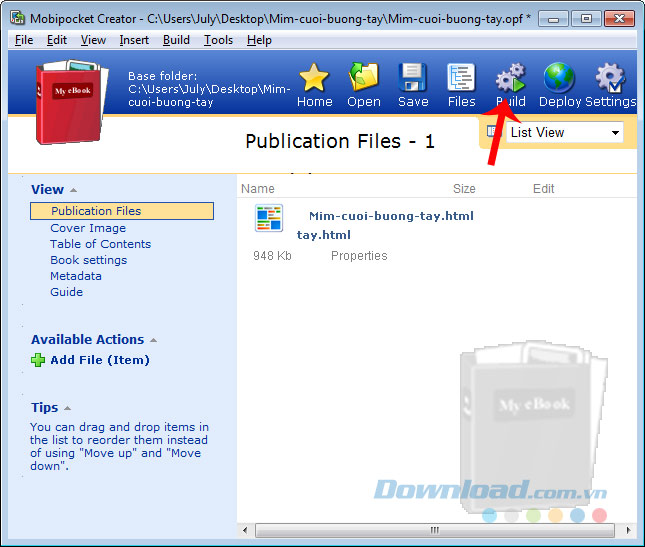Screen dimensions: 645x547
Task: Open the Tools menu
Action: pos(218,40)
